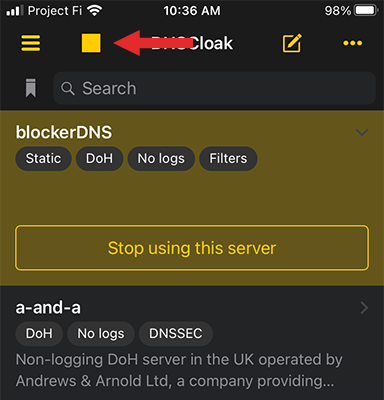384x400 pixels.
Task: Tap the No logs tag under a-and-a
Action: tap(101, 333)
